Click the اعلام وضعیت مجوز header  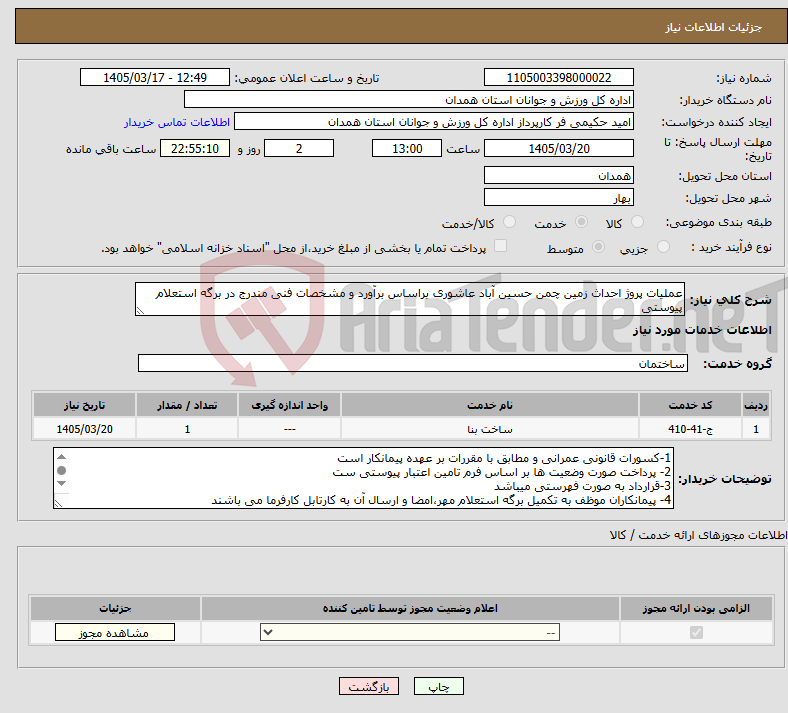tap(410, 608)
